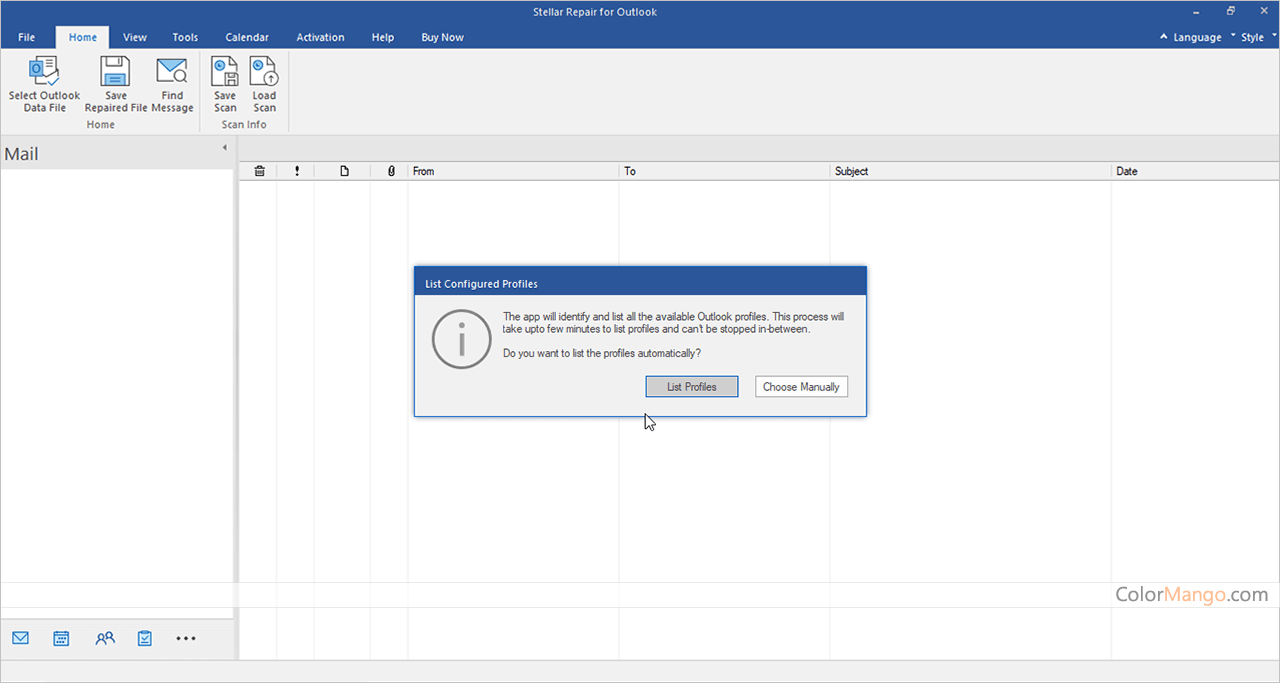Click Save Repaired File icon
The image size is (1280, 683).
[115, 72]
